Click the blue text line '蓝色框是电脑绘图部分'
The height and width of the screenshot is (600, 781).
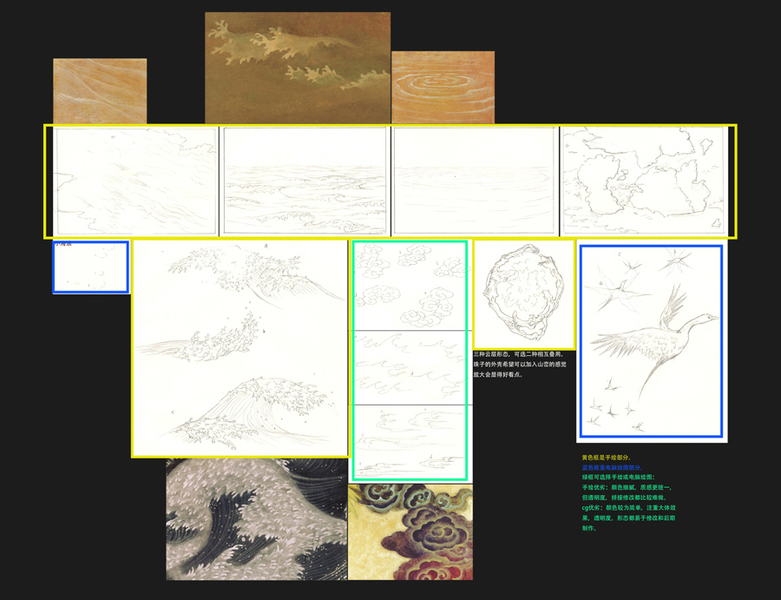tap(612, 468)
